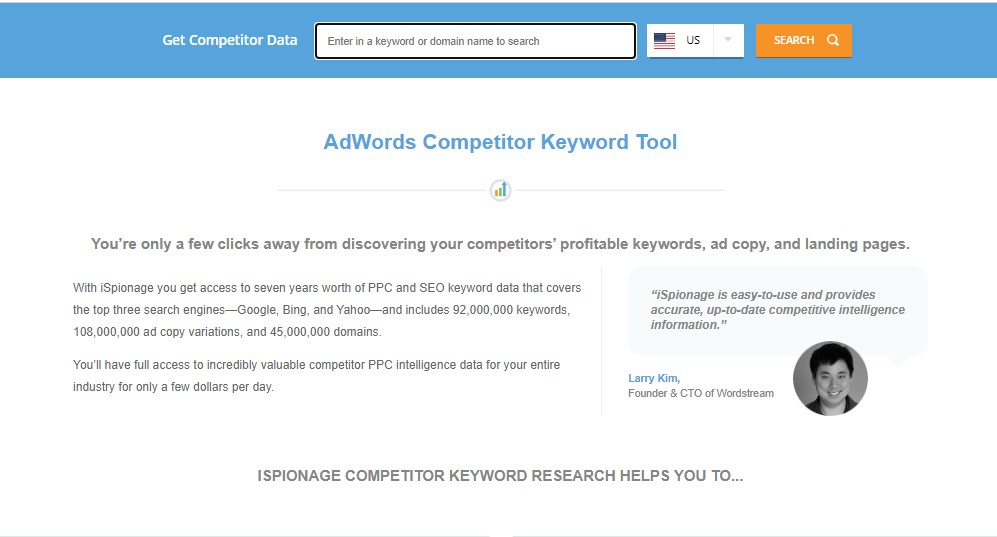The width and height of the screenshot is (997, 537).
Task: Click the paragraph about seven years of data
Action: 327,309
